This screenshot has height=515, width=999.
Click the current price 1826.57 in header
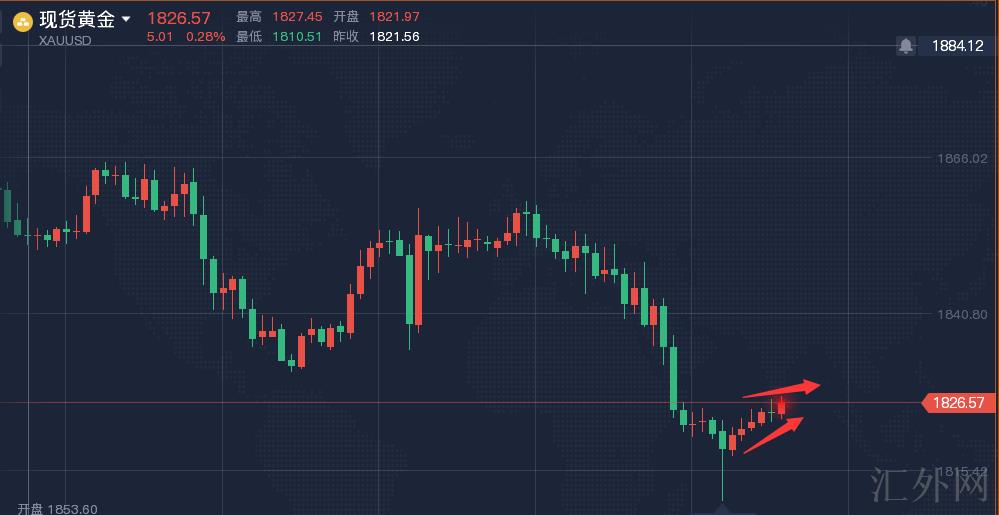tap(179, 18)
